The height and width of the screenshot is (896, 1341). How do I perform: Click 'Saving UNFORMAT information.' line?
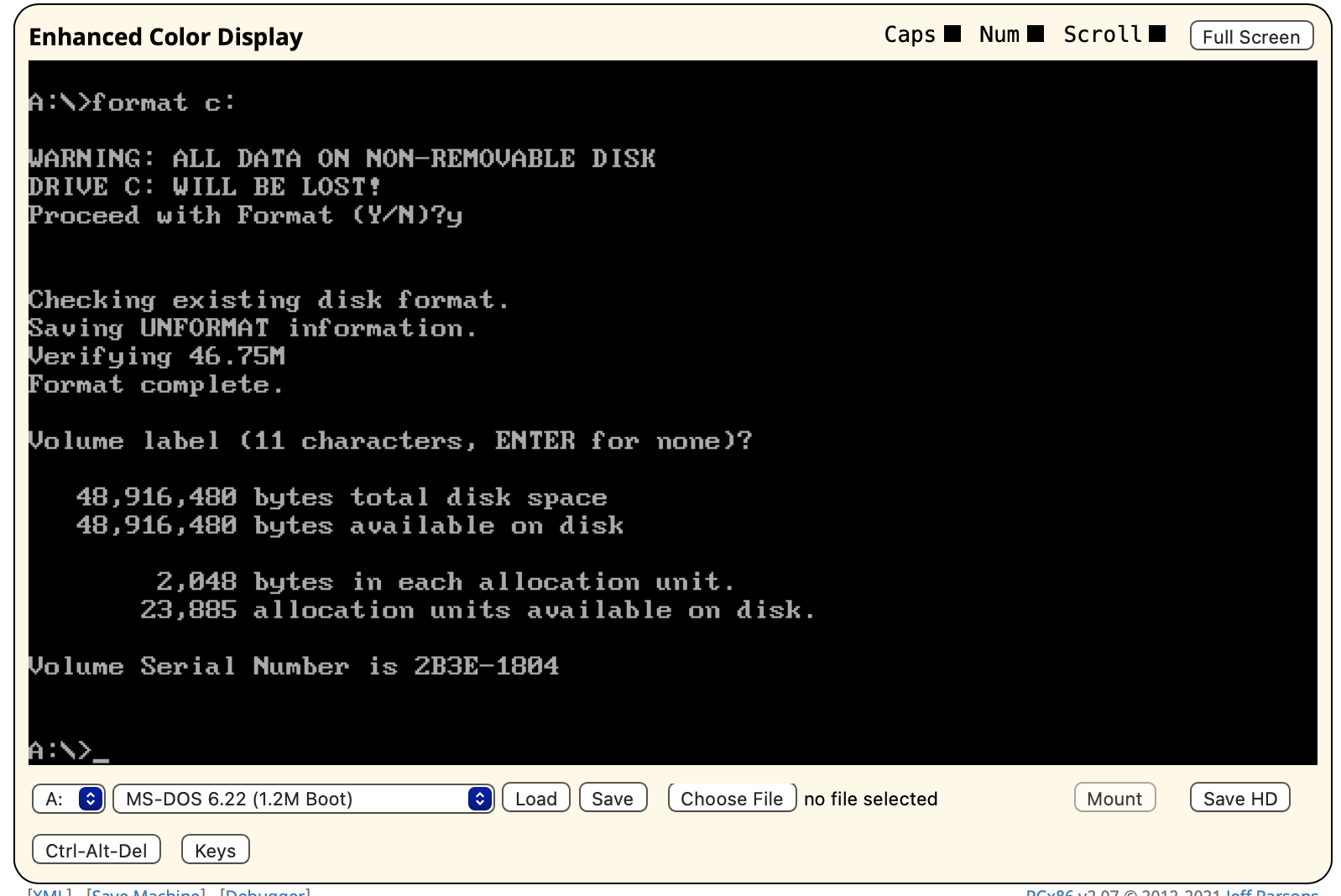(x=253, y=328)
